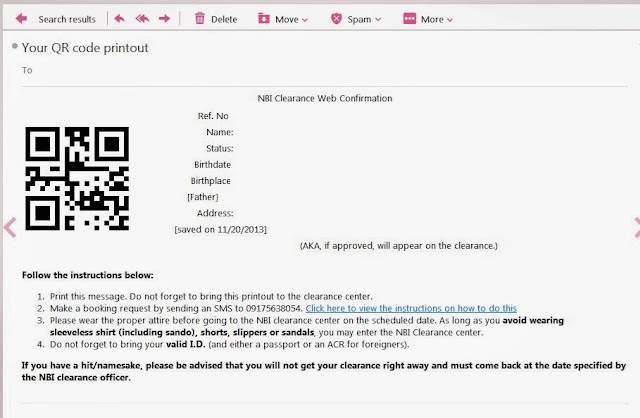The width and height of the screenshot is (640, 418).
Task: Reply with the single left arrow
Action: coord(120,19)
